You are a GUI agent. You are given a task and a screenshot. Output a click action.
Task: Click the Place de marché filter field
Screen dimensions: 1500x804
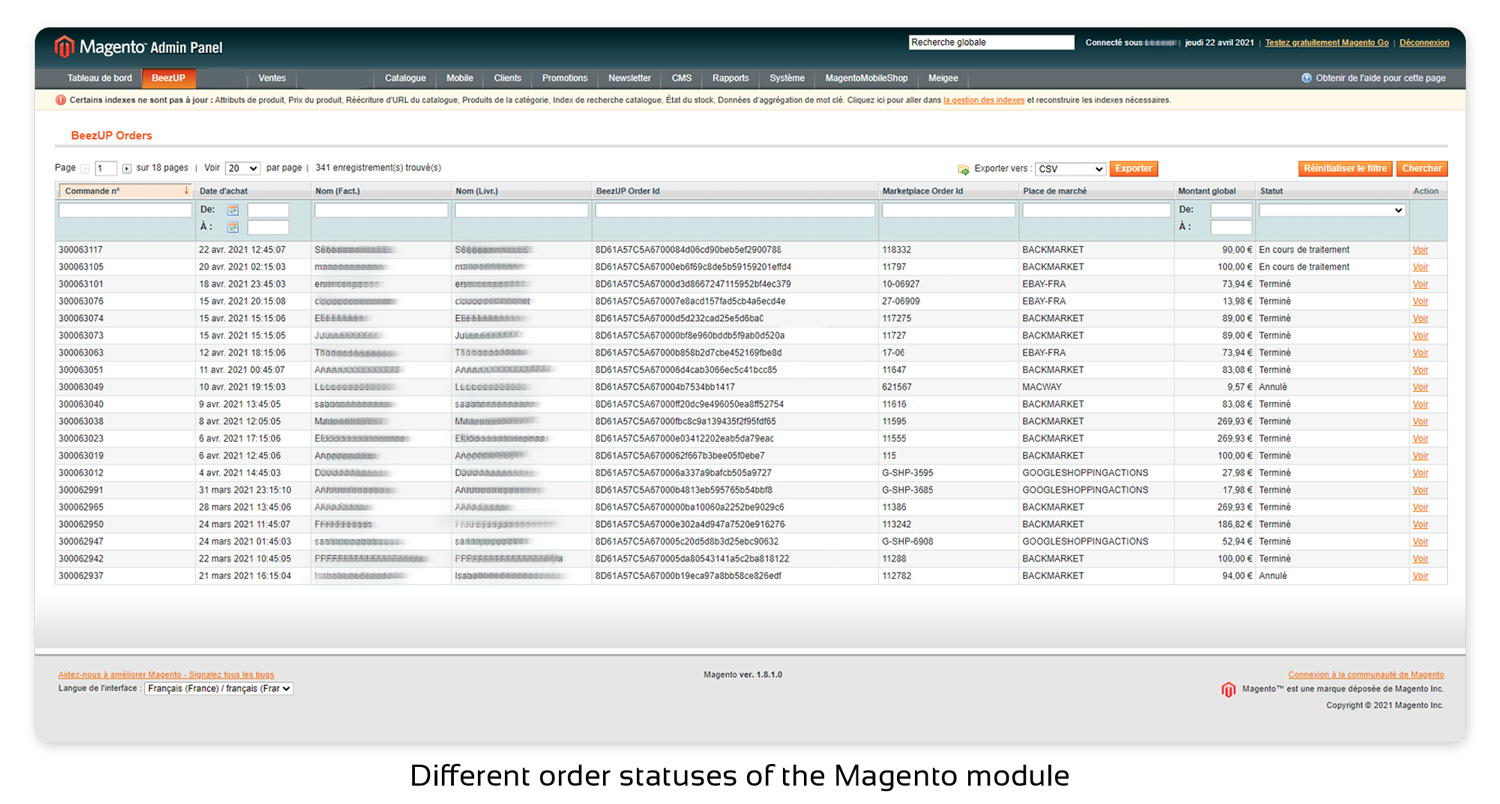1096,211
